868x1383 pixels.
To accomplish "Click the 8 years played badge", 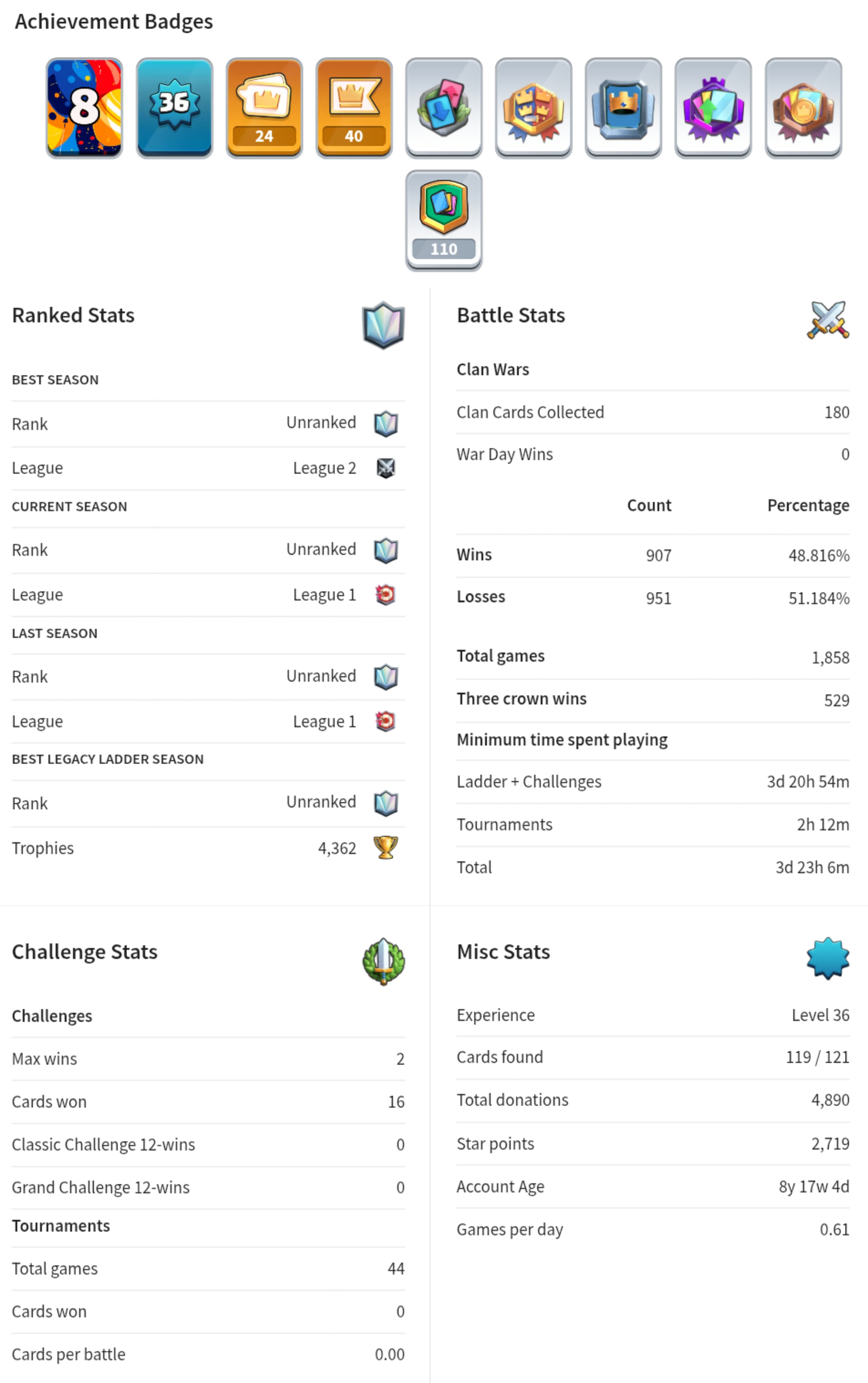I will [x=84, y=107].
